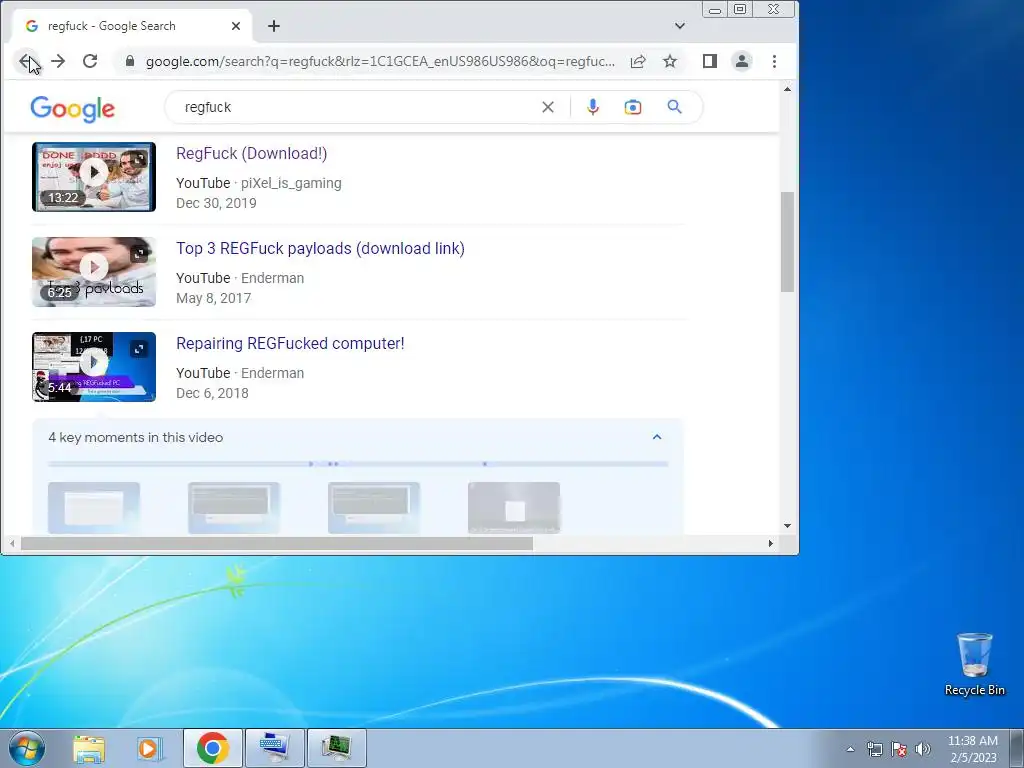Search by image with camera icon
Viewport: 1024px width, 768px height.
click(x=633, y=107)
